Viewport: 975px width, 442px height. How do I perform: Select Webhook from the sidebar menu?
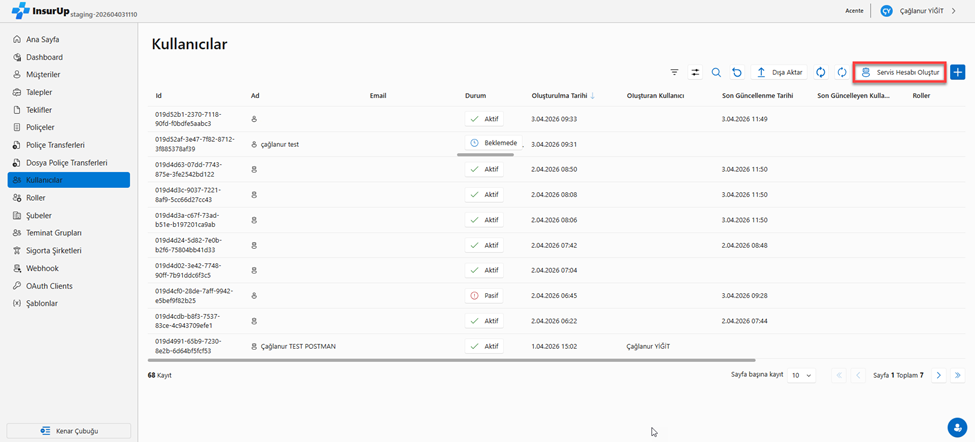[x=42, y=269]
